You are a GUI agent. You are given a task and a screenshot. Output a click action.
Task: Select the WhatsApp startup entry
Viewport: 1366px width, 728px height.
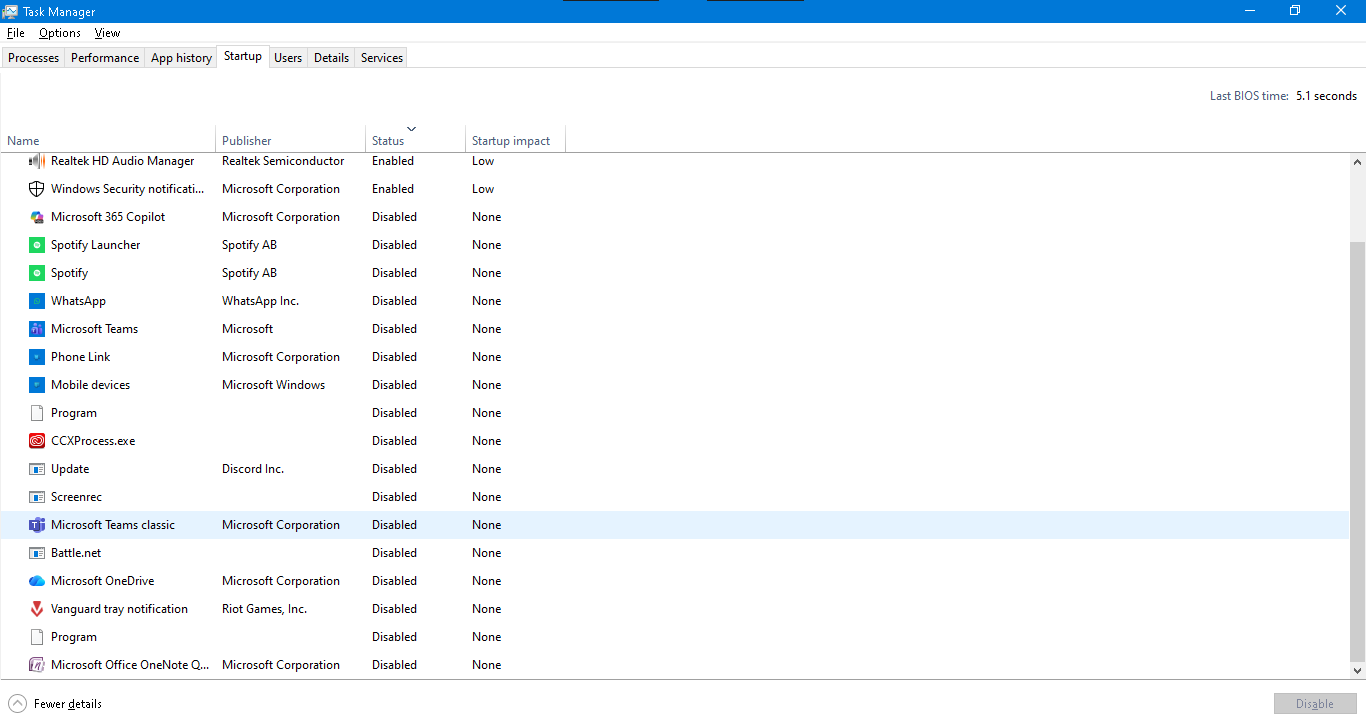tap(78, 301)
